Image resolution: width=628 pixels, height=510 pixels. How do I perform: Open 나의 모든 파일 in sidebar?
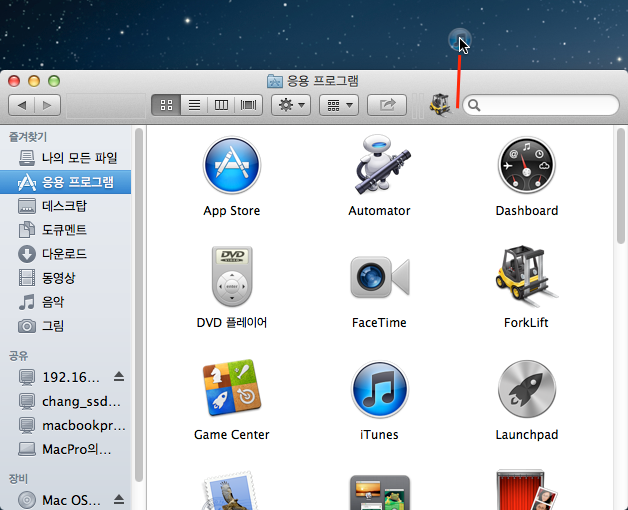(66, 158)
